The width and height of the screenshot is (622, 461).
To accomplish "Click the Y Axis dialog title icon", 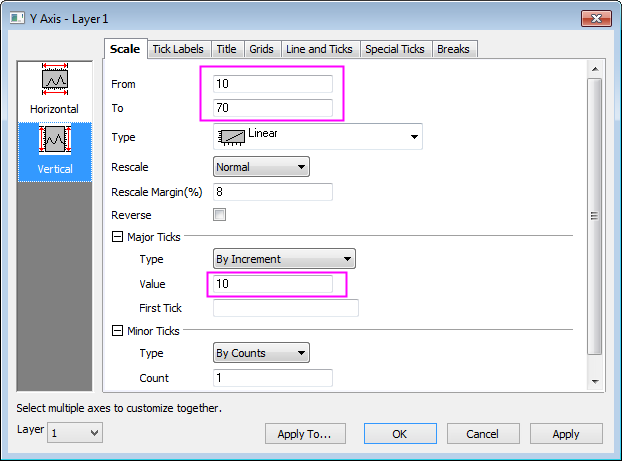I will 15,17.
